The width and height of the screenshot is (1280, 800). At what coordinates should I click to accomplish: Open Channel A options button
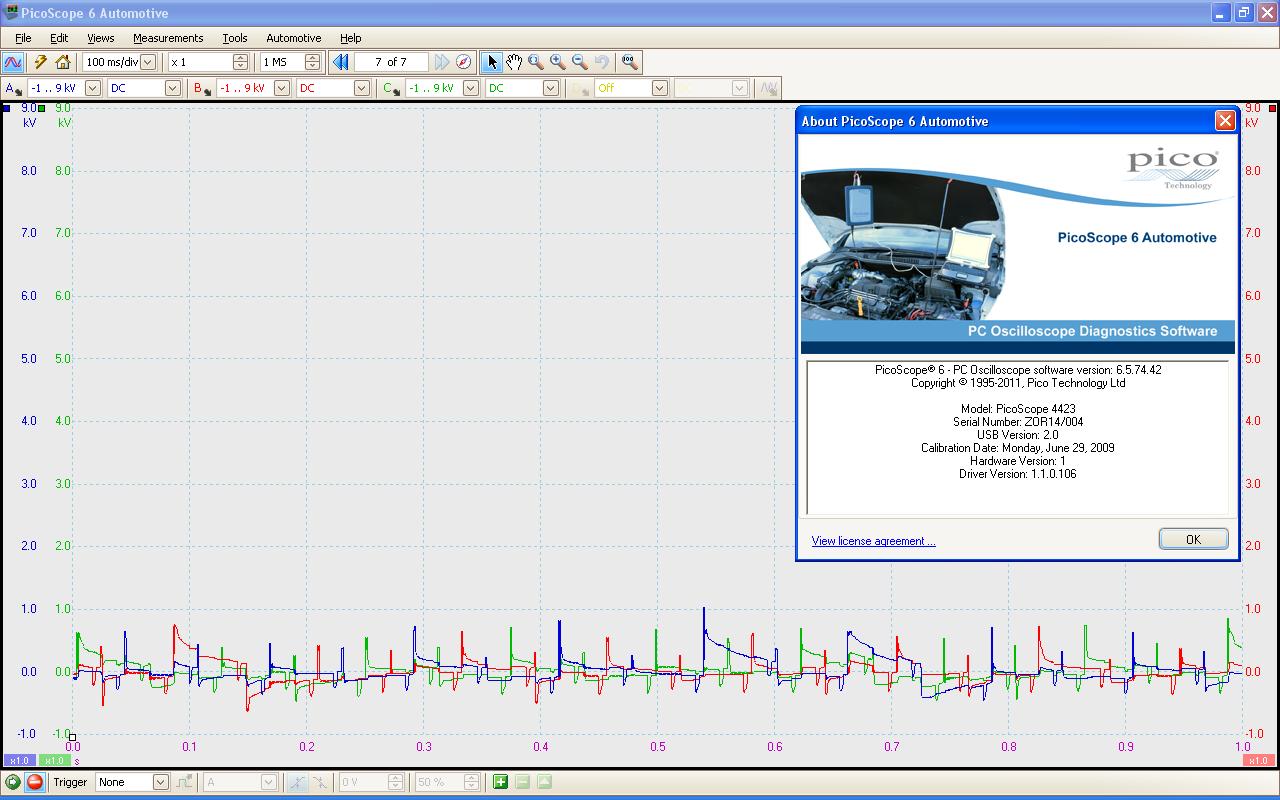pos(13,88)
